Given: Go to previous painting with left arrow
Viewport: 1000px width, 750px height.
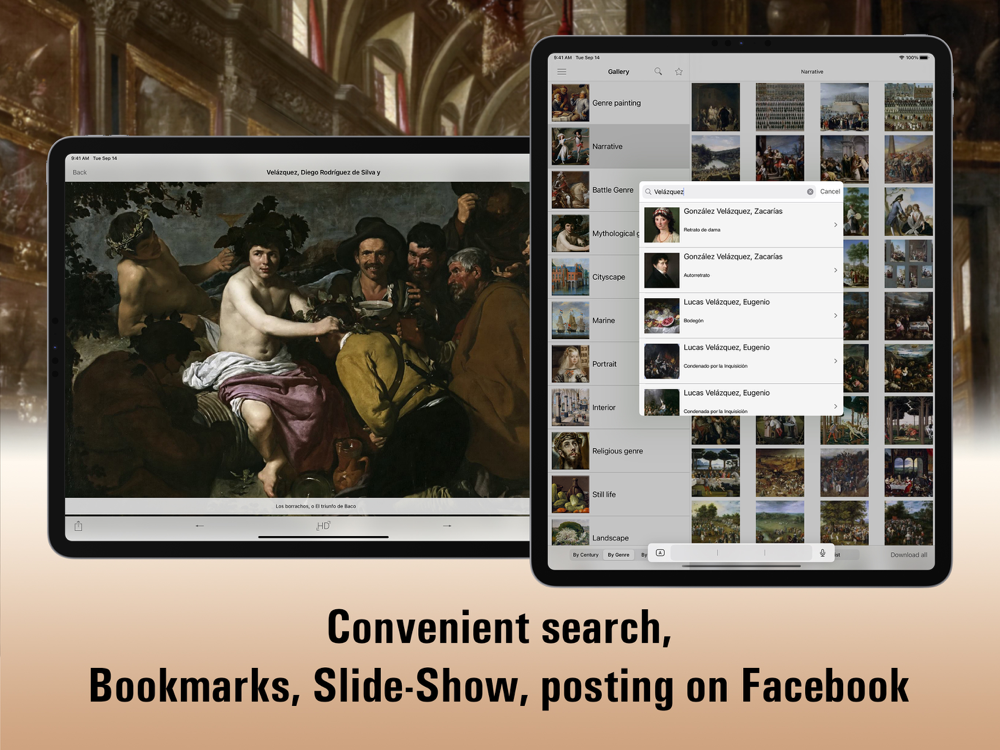Looking at the screenshot, I should click(x=200, y=526).
